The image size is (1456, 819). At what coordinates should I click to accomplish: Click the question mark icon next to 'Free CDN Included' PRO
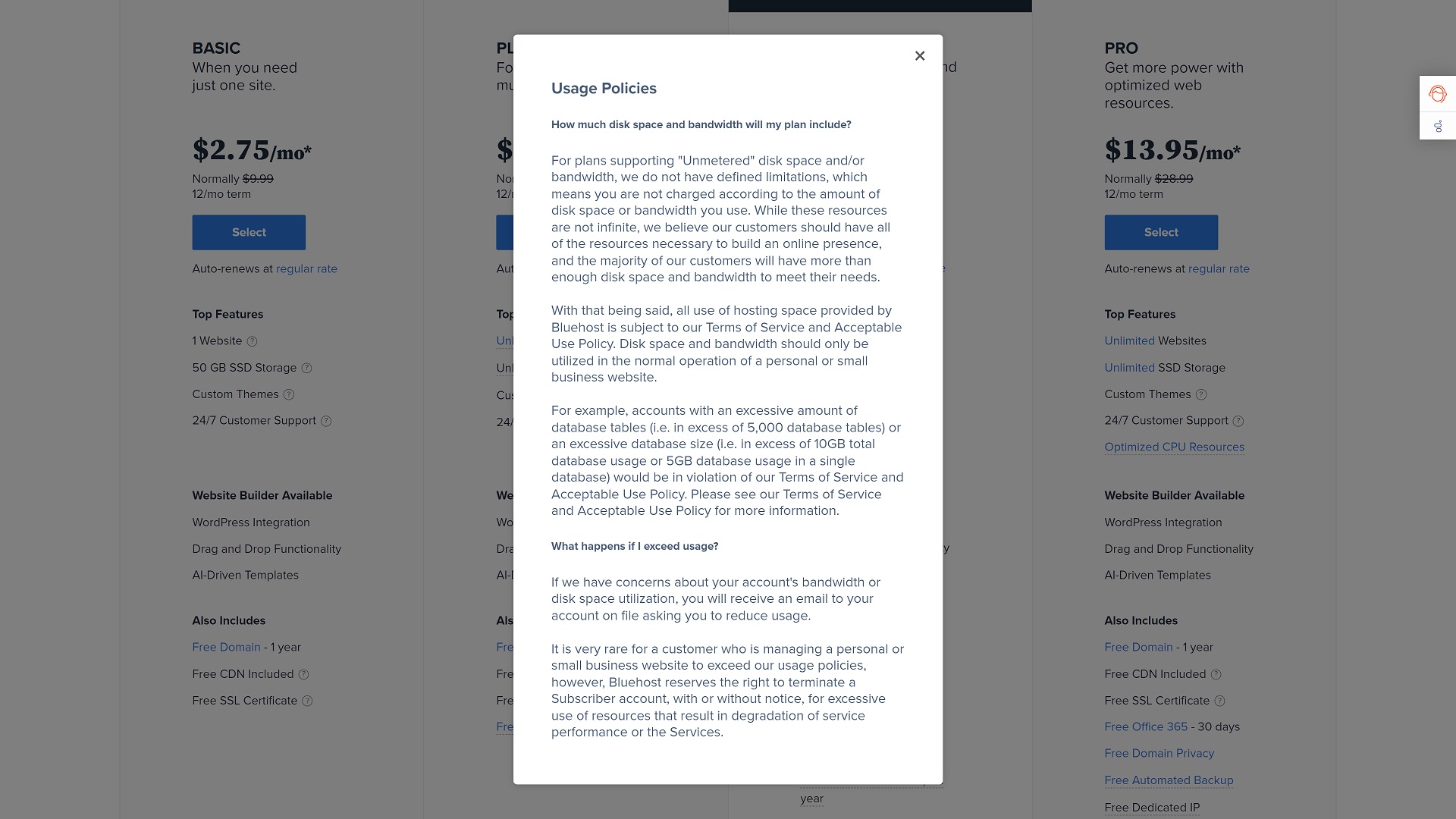1216,674
